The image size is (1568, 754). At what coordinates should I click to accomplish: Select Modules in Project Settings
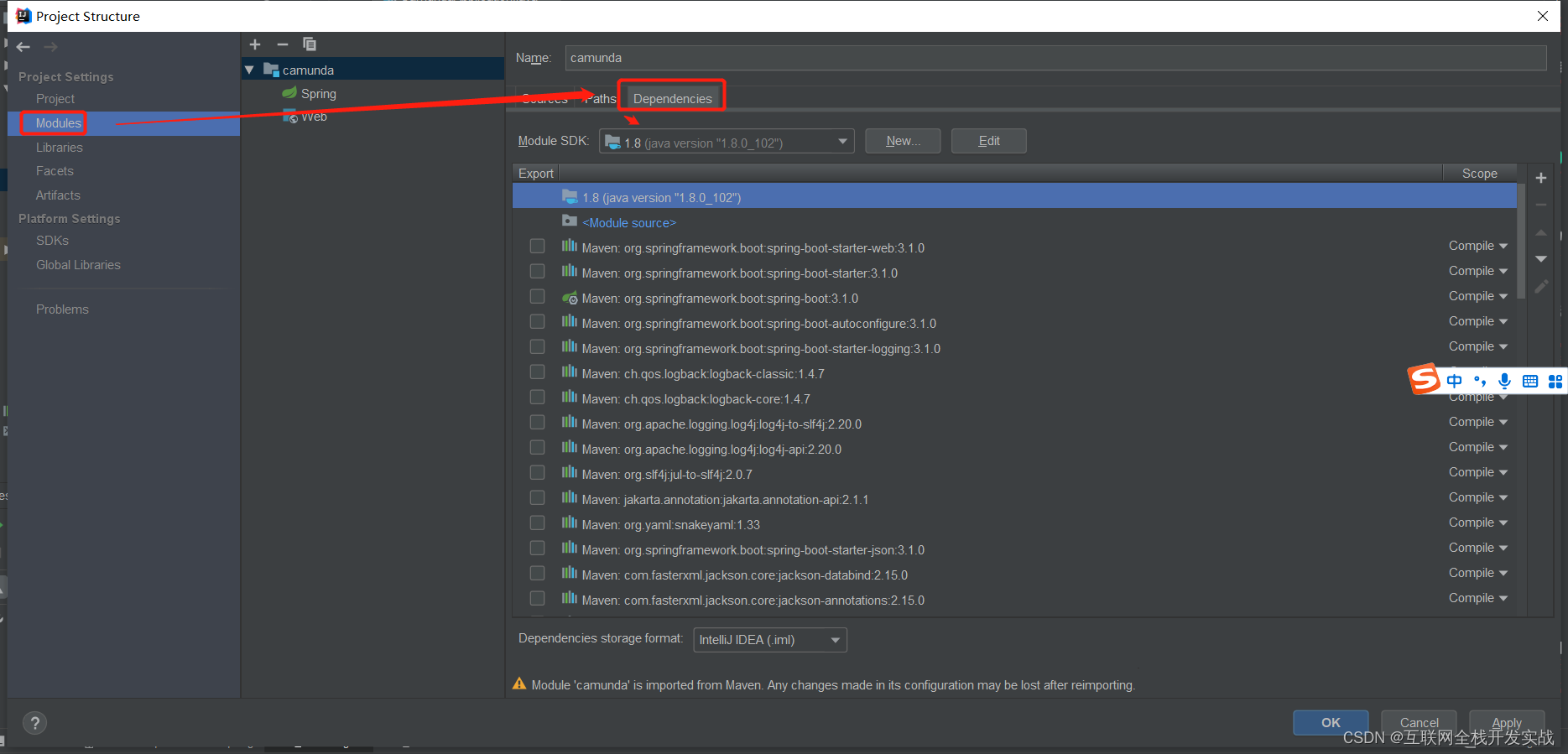pyautogui.click(x=59, y=123)
